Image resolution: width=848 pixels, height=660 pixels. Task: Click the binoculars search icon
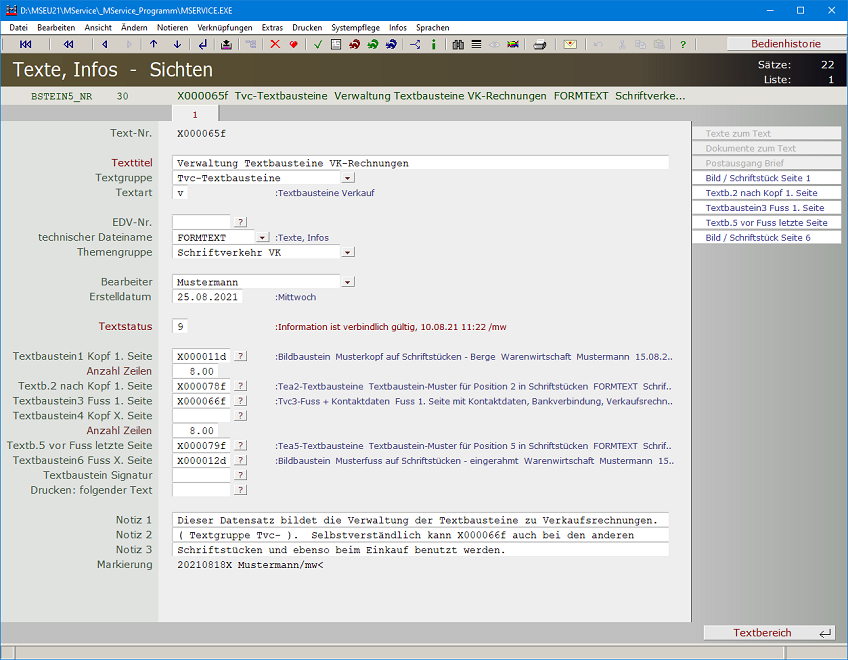pyautogui.click(x=458, y=45)
